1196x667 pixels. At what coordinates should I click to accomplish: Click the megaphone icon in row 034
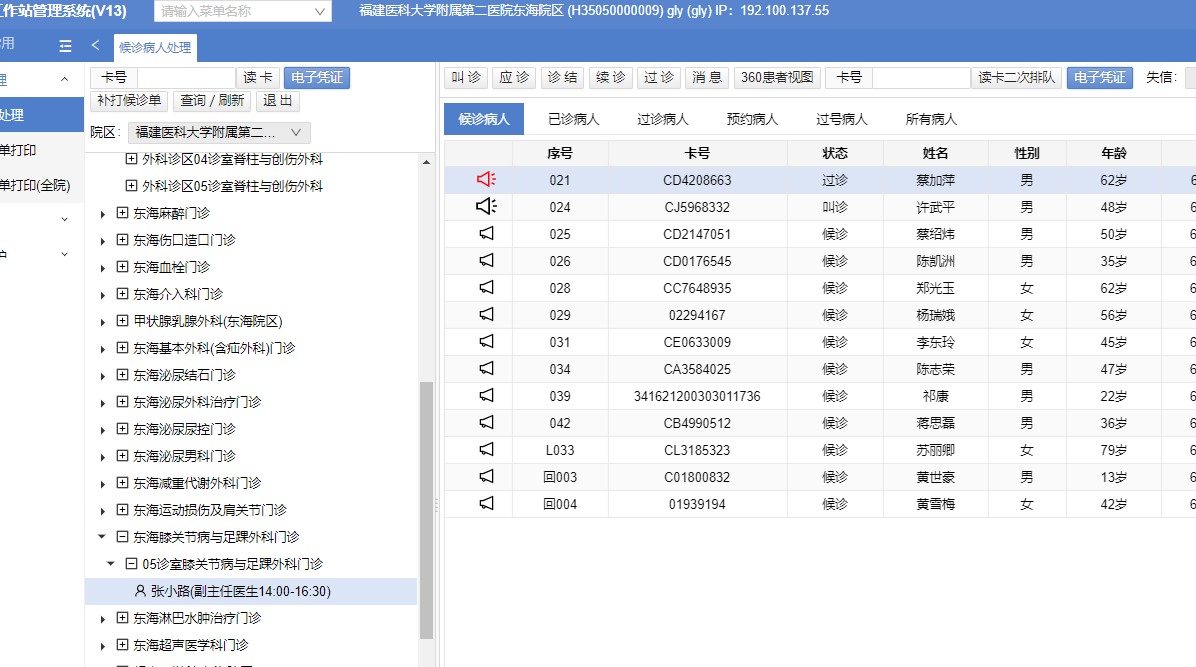click(x=486, y=369)
